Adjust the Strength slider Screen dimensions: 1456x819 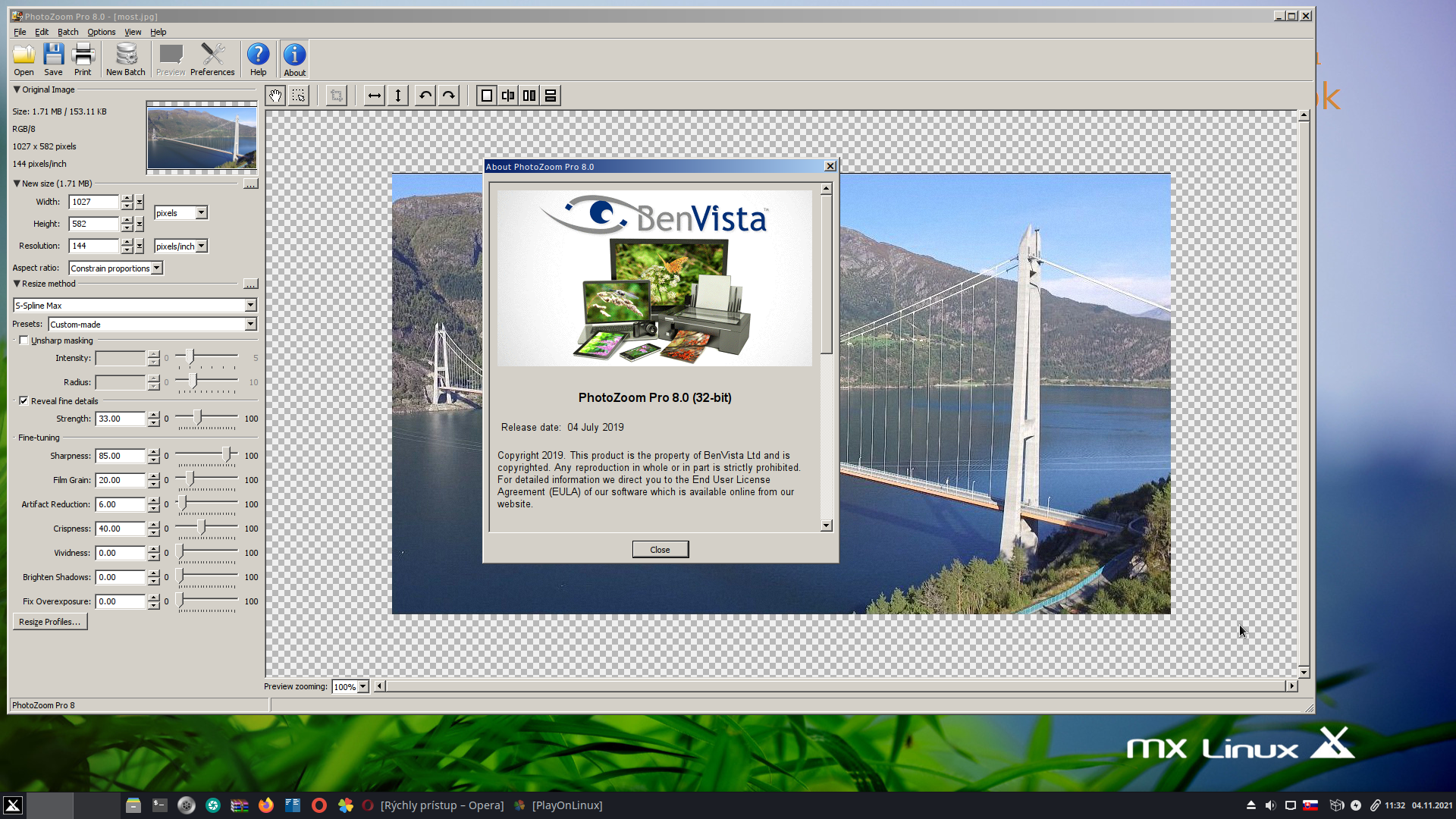pos(198,418)
